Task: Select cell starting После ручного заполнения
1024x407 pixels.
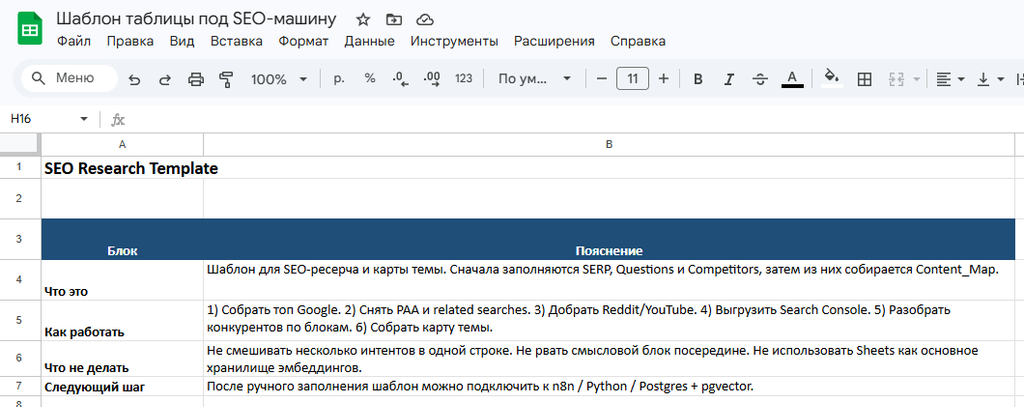Action: (x=609, y=387)
